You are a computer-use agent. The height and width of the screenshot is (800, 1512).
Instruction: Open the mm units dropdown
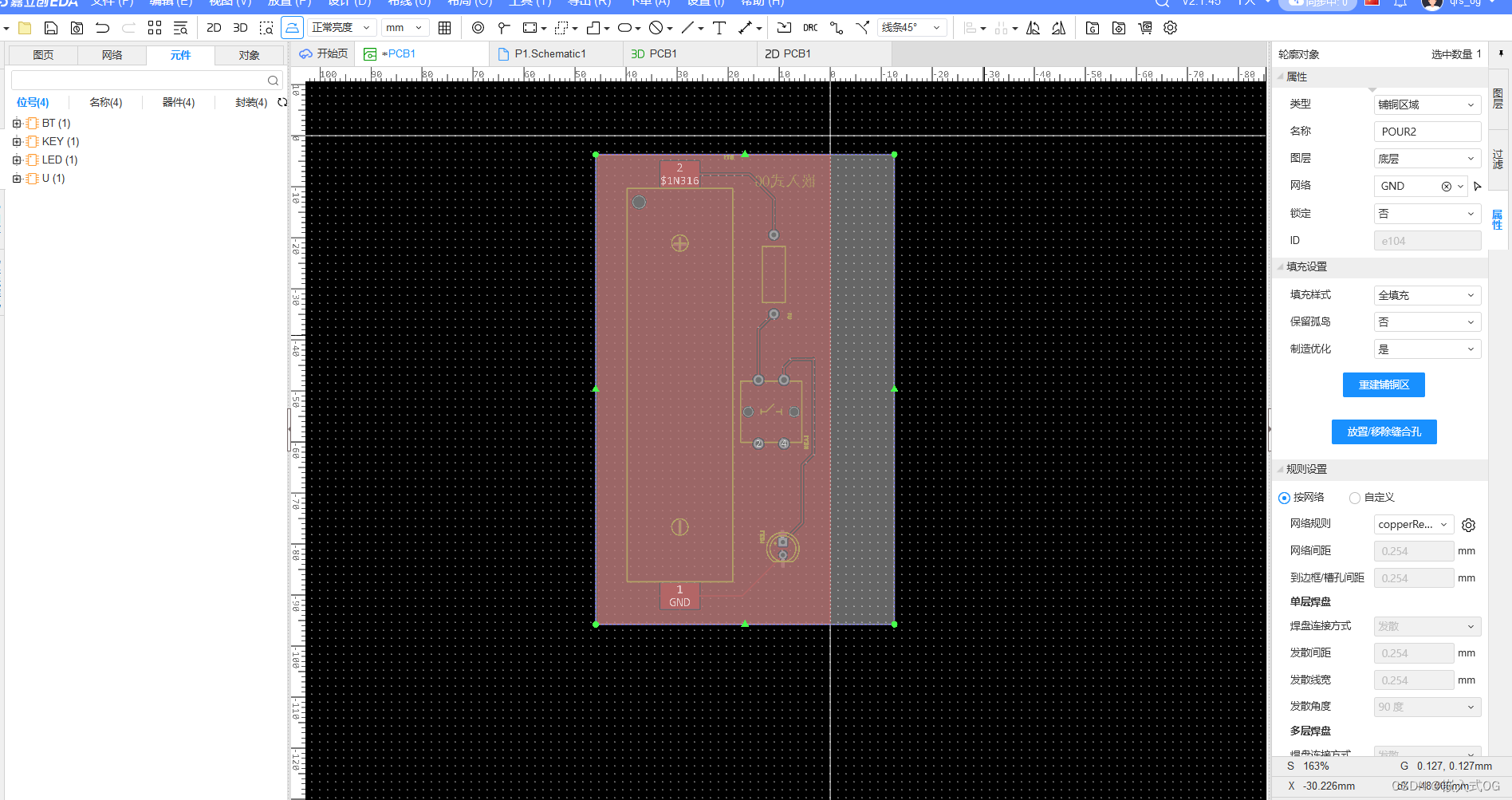click(x=405, y=28)
